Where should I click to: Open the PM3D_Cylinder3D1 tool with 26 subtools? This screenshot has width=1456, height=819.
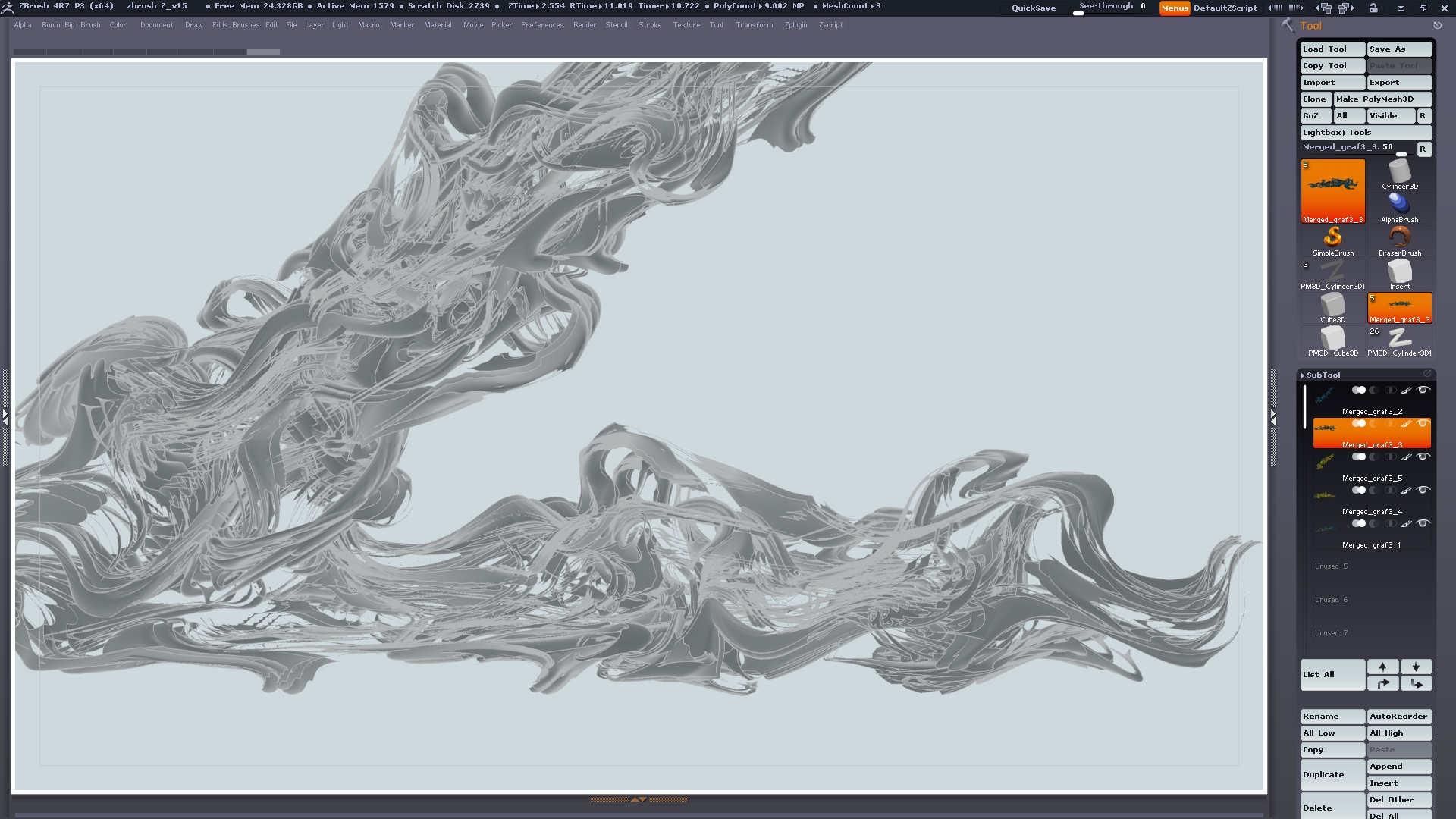coord(1399,339)
